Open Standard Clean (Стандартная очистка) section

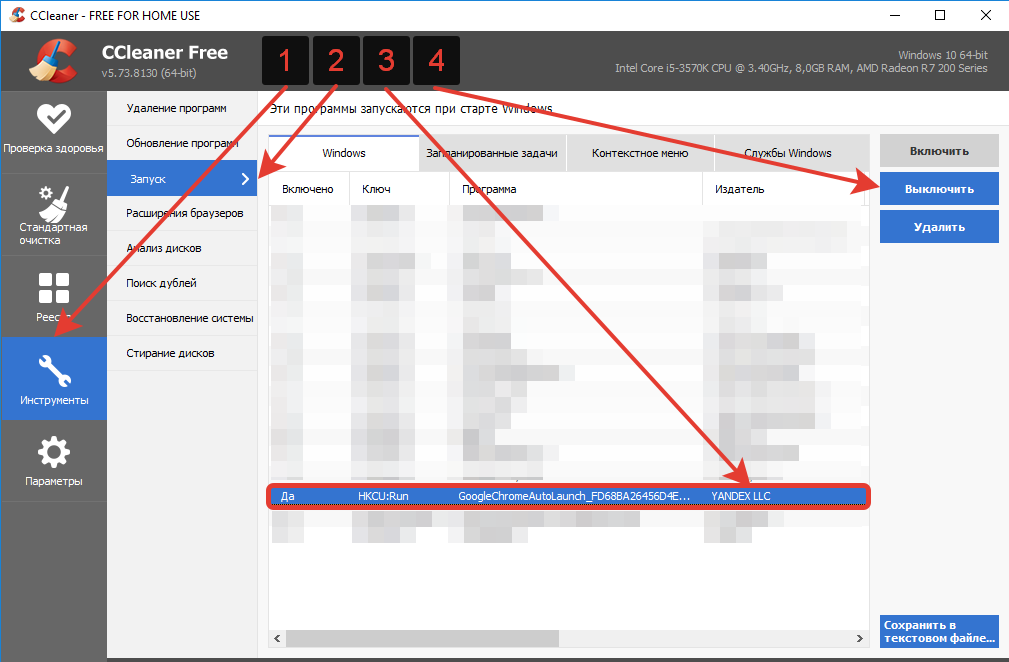[x=53, y=214]
